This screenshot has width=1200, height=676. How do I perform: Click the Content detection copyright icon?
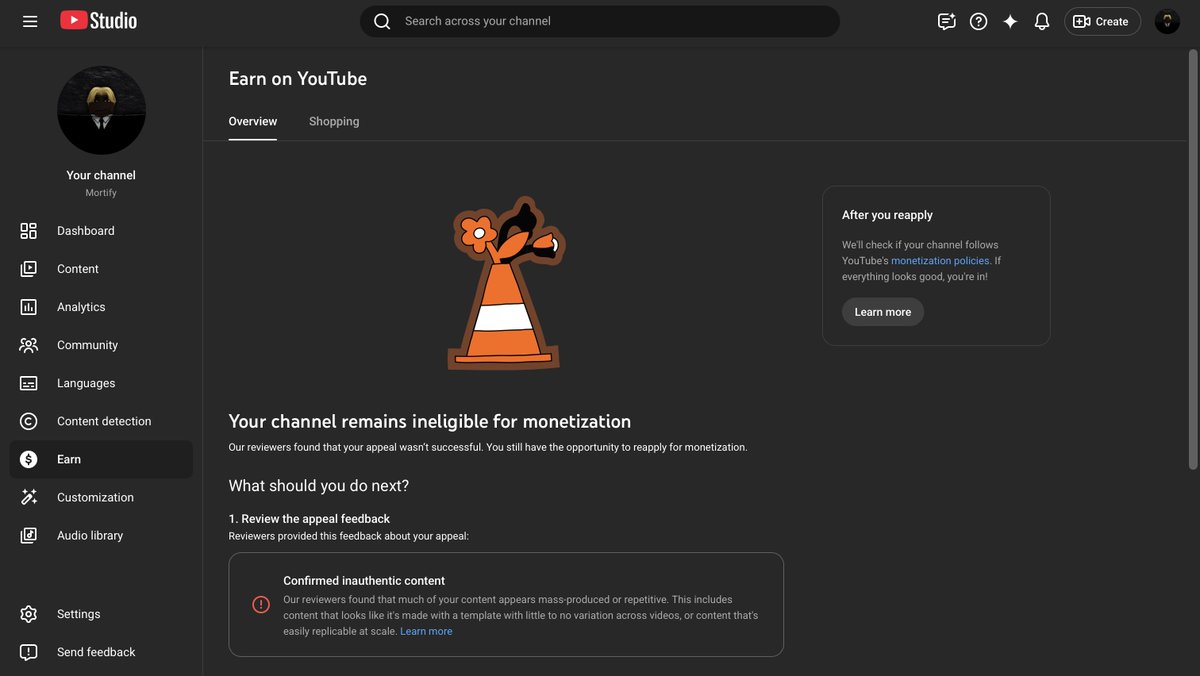point(29,421)
